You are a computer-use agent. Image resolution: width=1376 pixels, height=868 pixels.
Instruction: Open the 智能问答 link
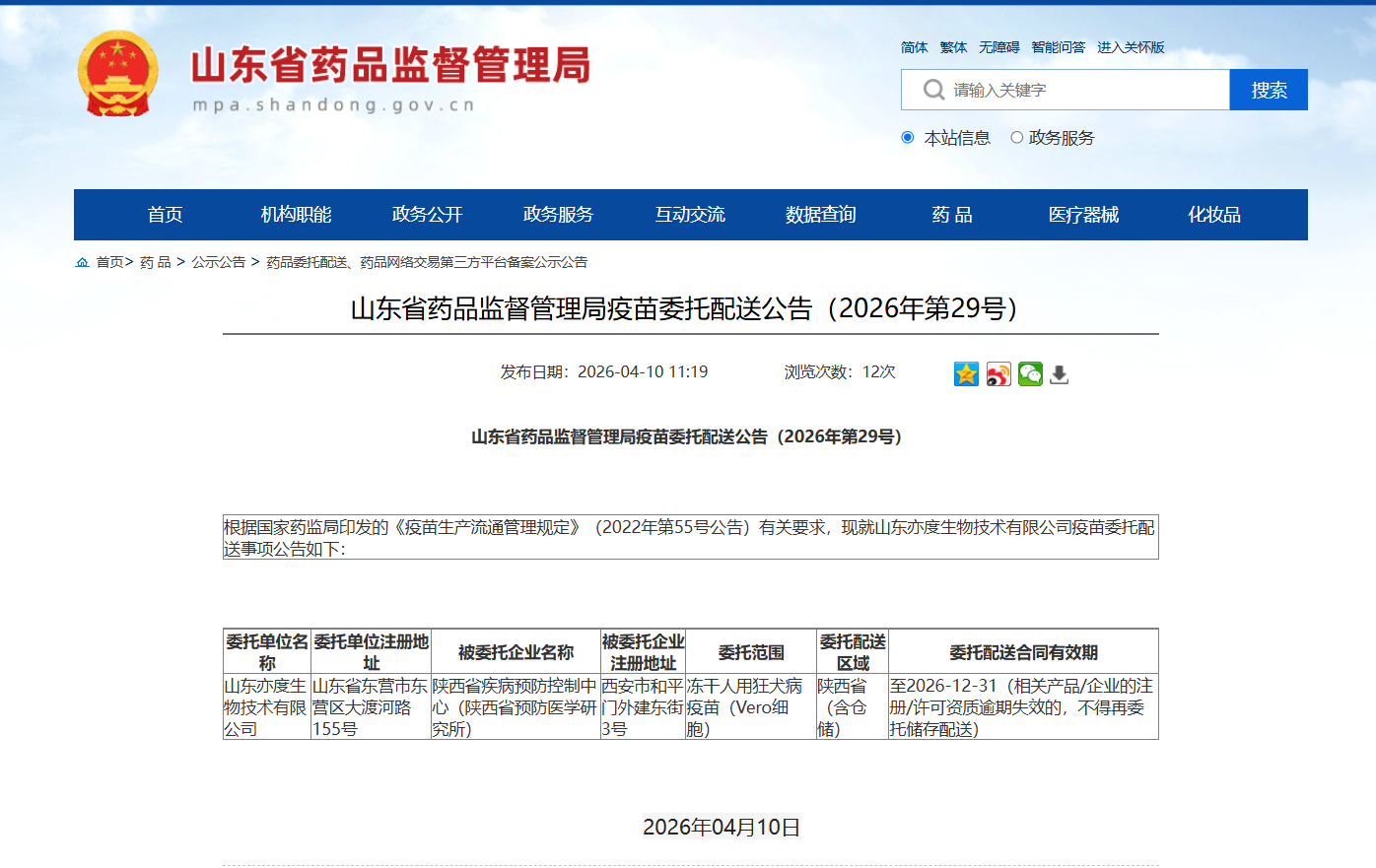click(1059, 47)
